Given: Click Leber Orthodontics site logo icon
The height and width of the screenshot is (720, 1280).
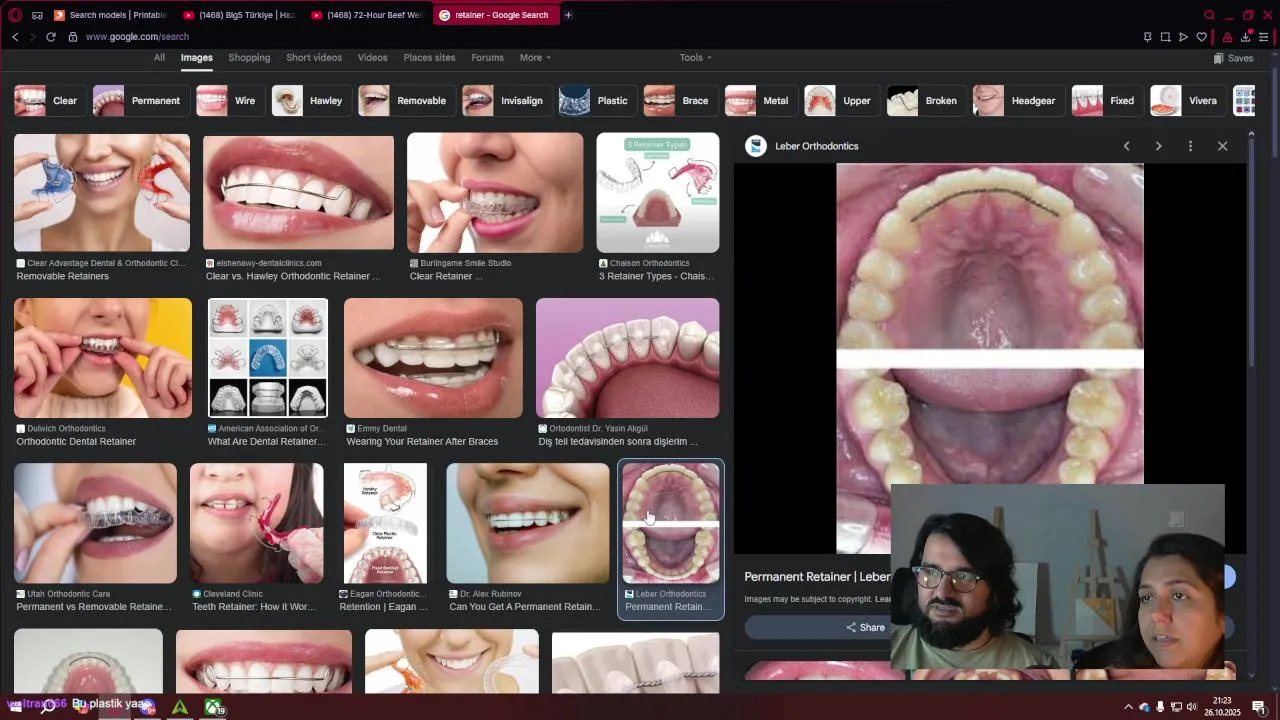Looking at the screenshot, I should click(756, 146).
